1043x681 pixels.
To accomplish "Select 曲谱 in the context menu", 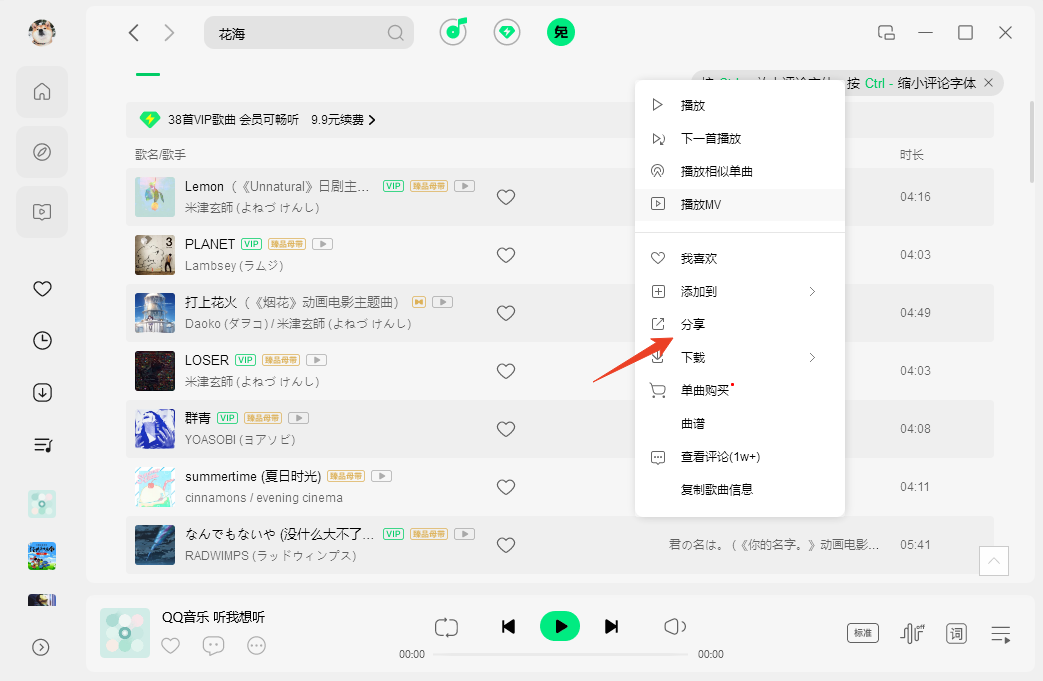I will [x=740, y=424].
